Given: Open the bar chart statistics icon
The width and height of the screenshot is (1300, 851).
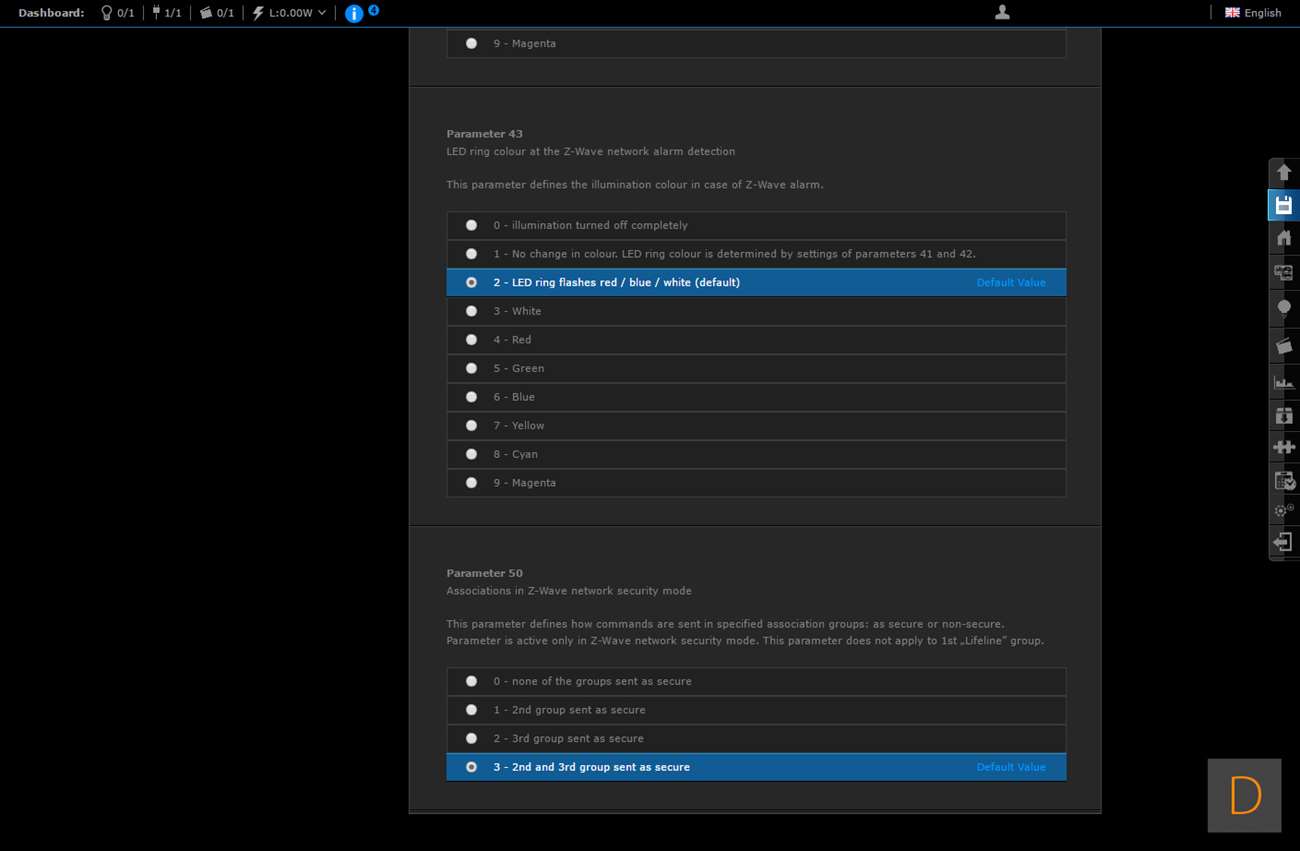Looking at the screenshot, I should click(1284, 382).
